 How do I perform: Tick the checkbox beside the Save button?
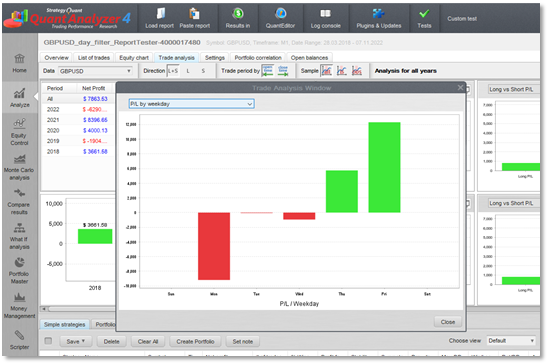click(48, 341)
